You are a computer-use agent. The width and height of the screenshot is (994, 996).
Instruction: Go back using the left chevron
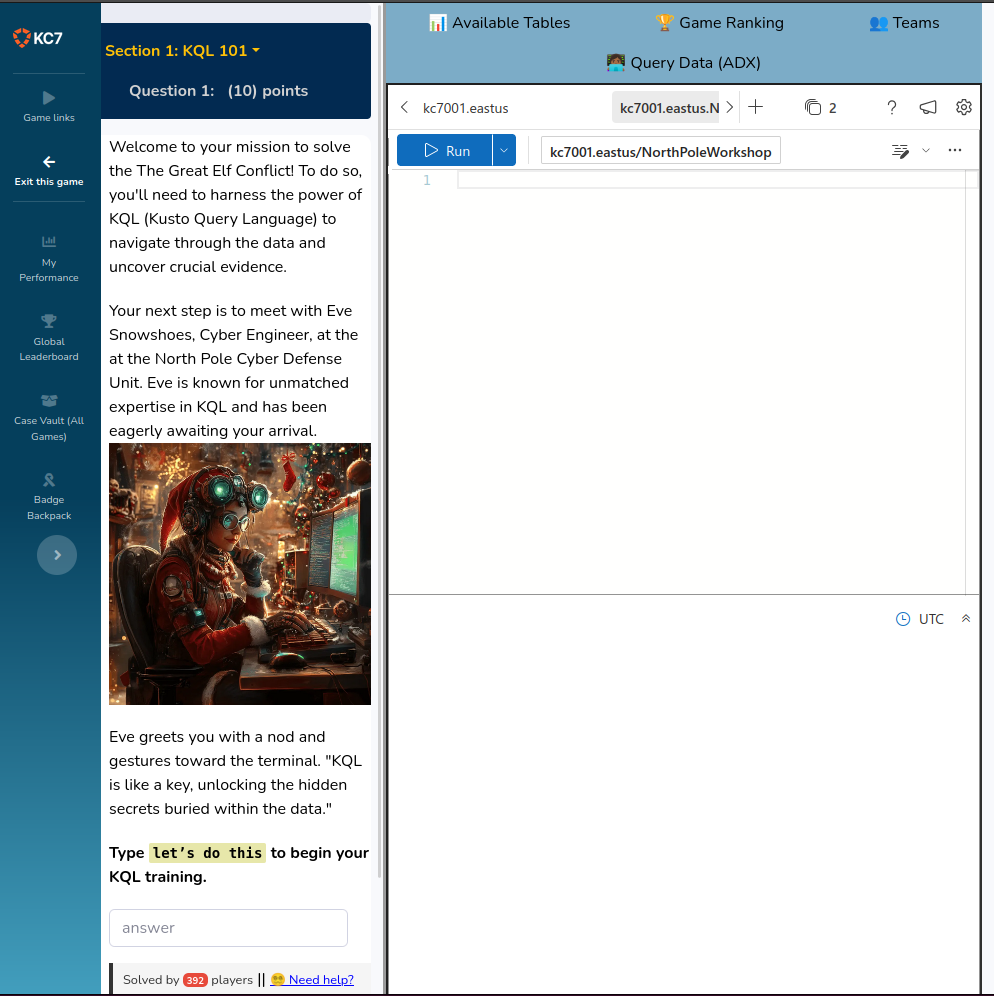[404, 108]
